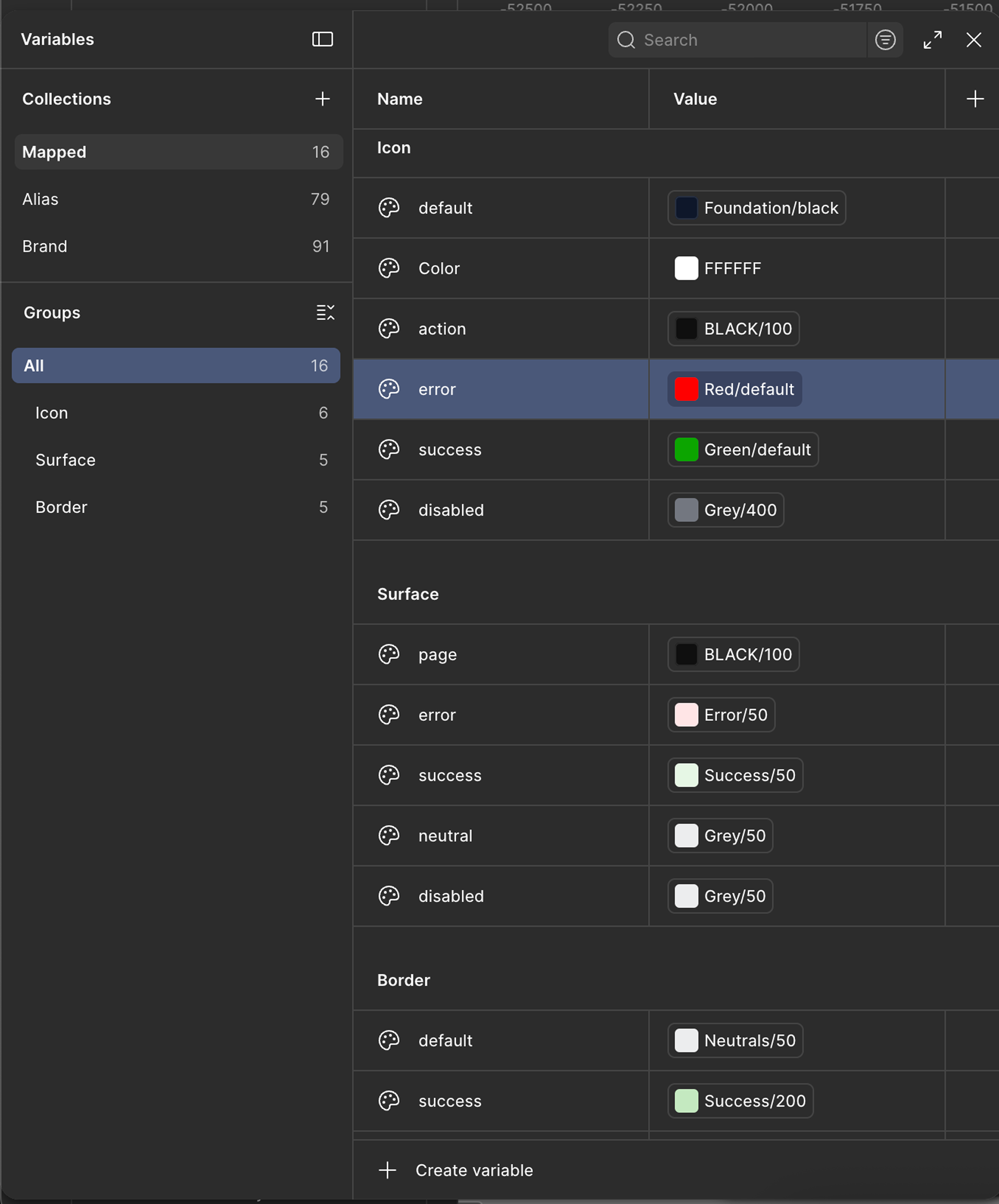Click the Border group heading in table
Screen dimensions: 999x1204
[x=403, y=980]
